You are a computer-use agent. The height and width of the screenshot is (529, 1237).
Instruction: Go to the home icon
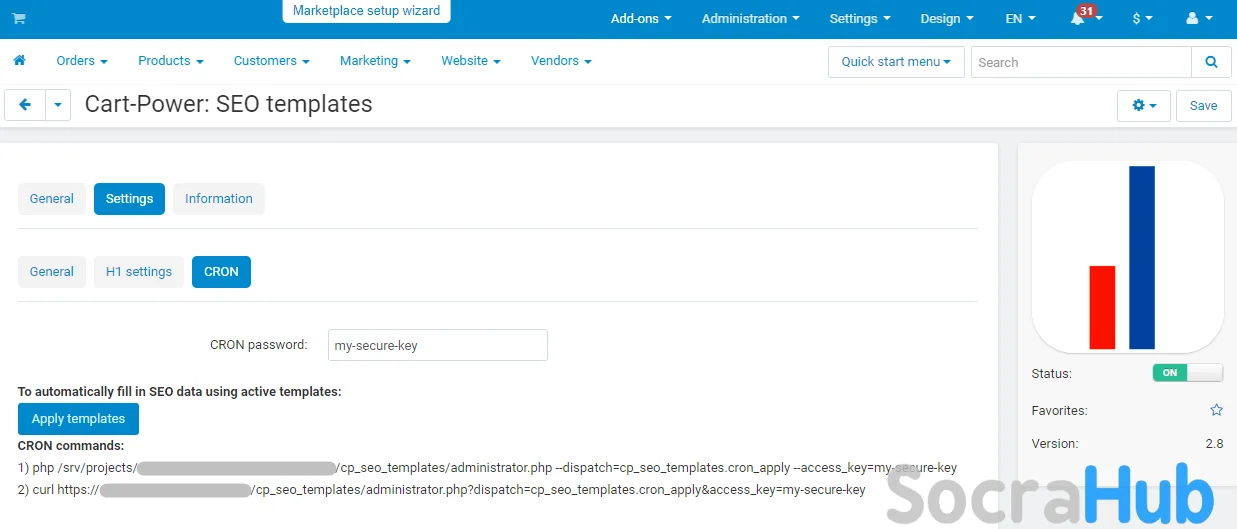[x=19, y=61]
